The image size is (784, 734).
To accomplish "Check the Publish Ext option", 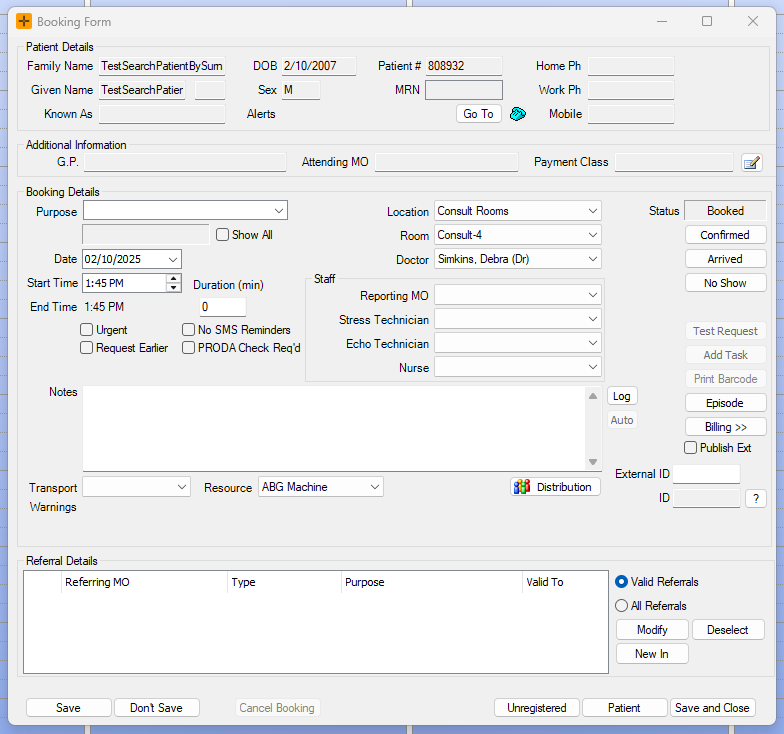I will (691, 448).
